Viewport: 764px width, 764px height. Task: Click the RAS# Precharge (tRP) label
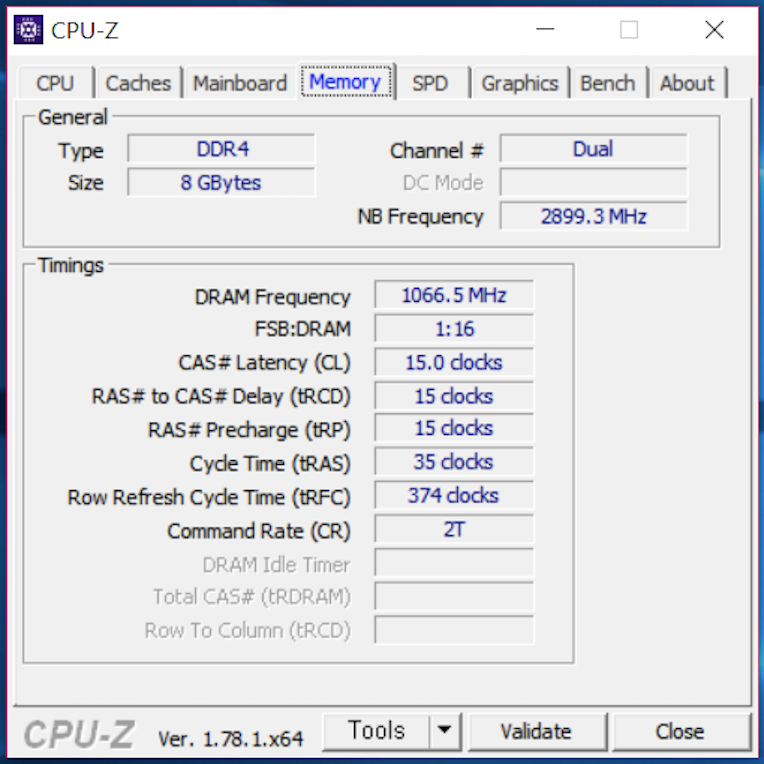coord(249,430)
